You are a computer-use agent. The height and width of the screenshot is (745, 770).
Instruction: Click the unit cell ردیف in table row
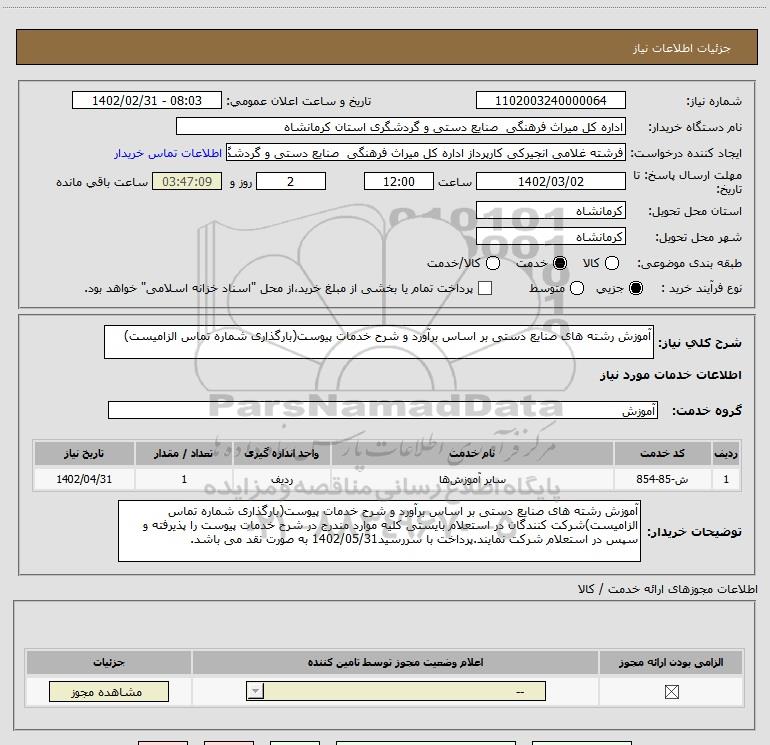point(281,479)
